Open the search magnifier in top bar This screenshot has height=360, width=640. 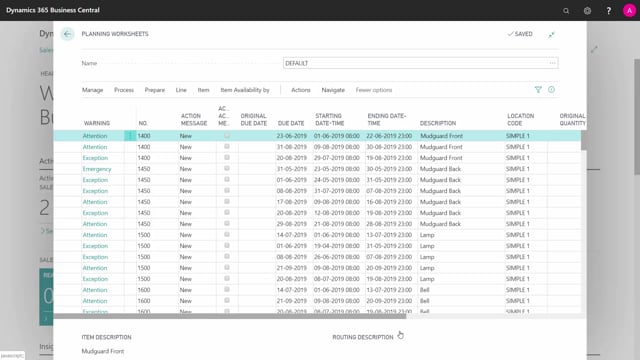pyautogui.click(x=566, y=11)
